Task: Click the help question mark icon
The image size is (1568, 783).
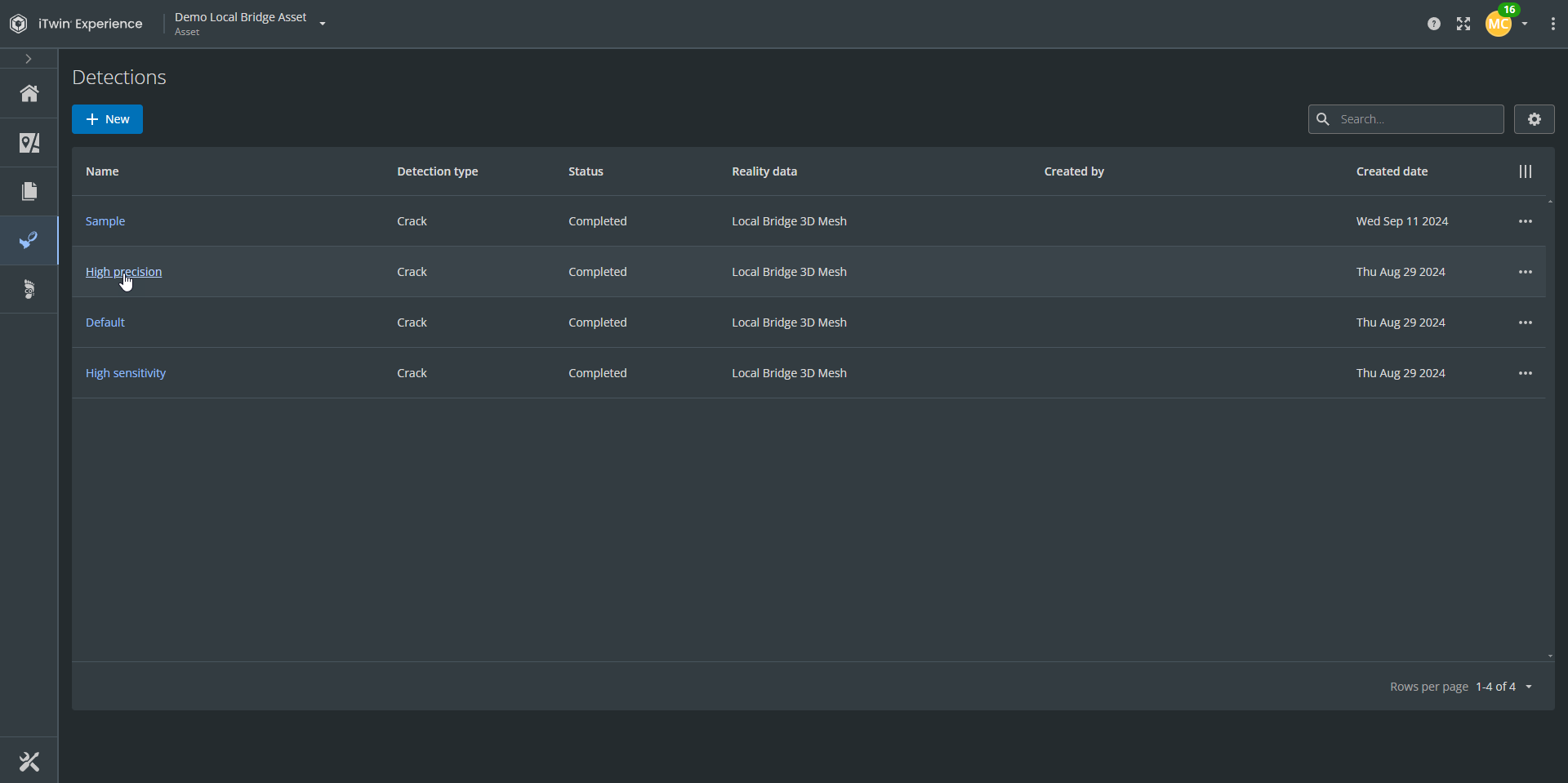Action: pyautogui.click(x=1434, y=24)
